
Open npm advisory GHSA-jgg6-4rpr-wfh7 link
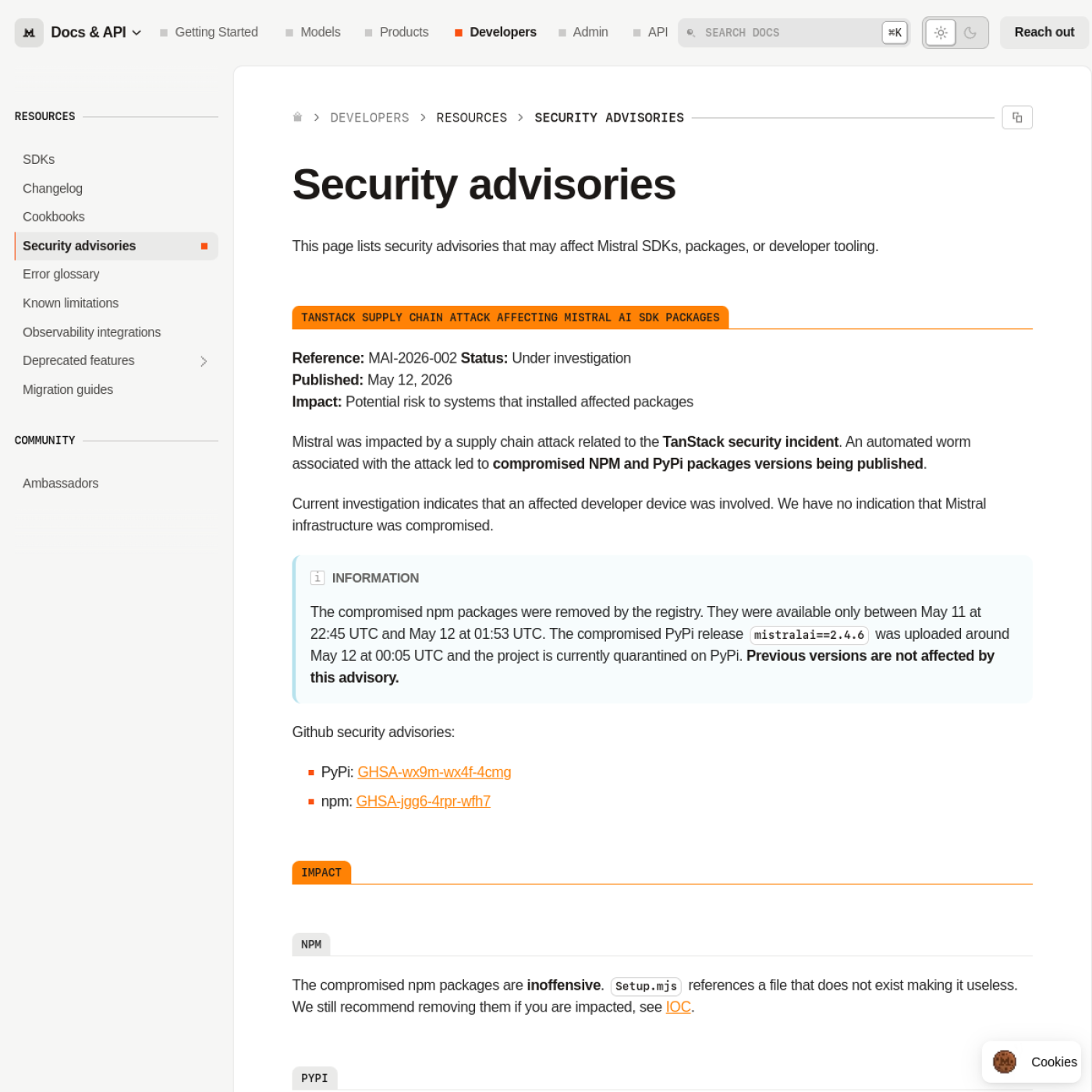tap(424, 801)
